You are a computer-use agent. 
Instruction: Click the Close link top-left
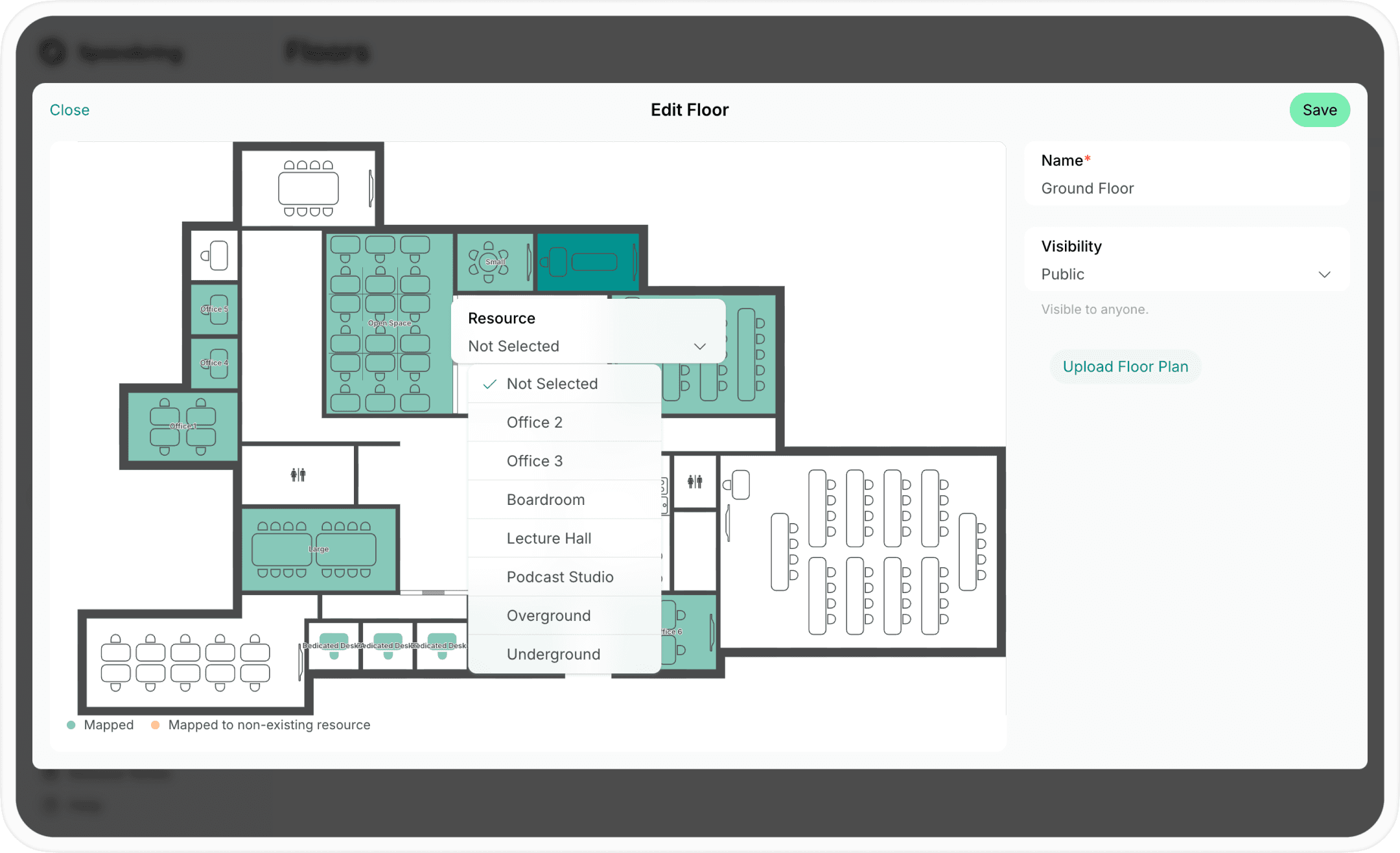(70, 110)
